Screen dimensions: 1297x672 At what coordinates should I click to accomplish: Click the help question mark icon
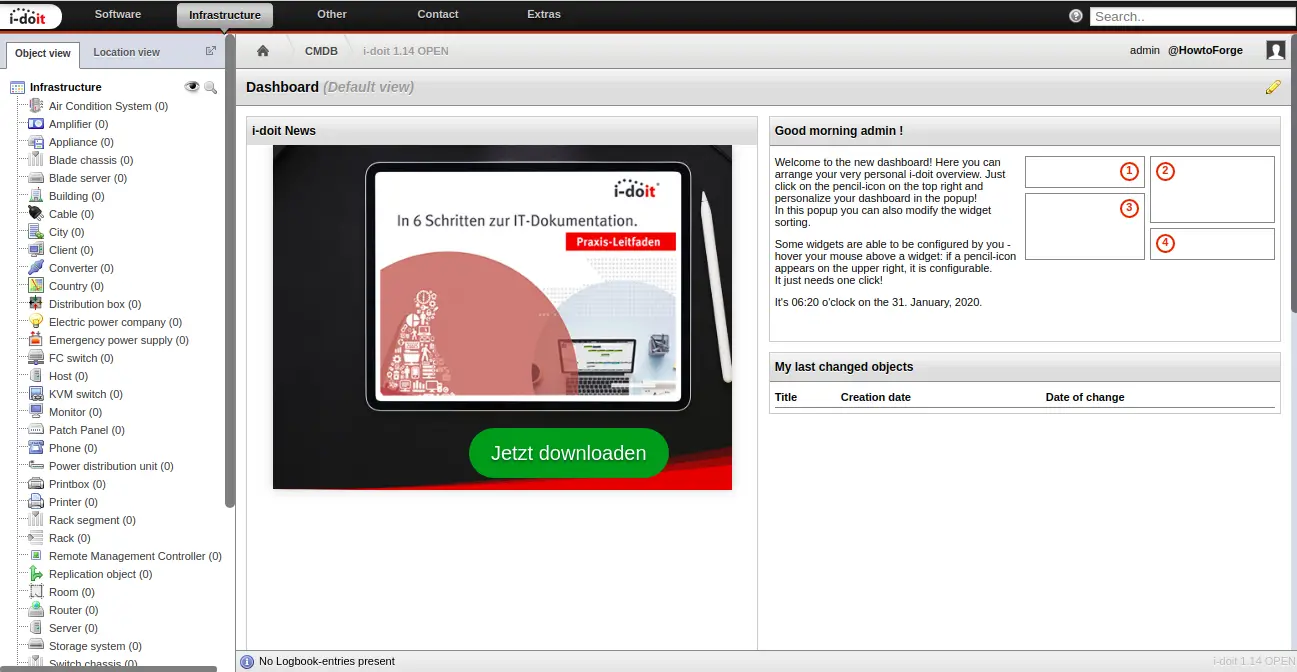coord(1076,16)
